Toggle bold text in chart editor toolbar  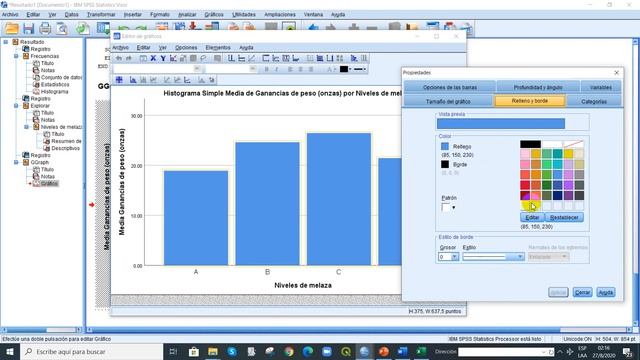[267, 69]
